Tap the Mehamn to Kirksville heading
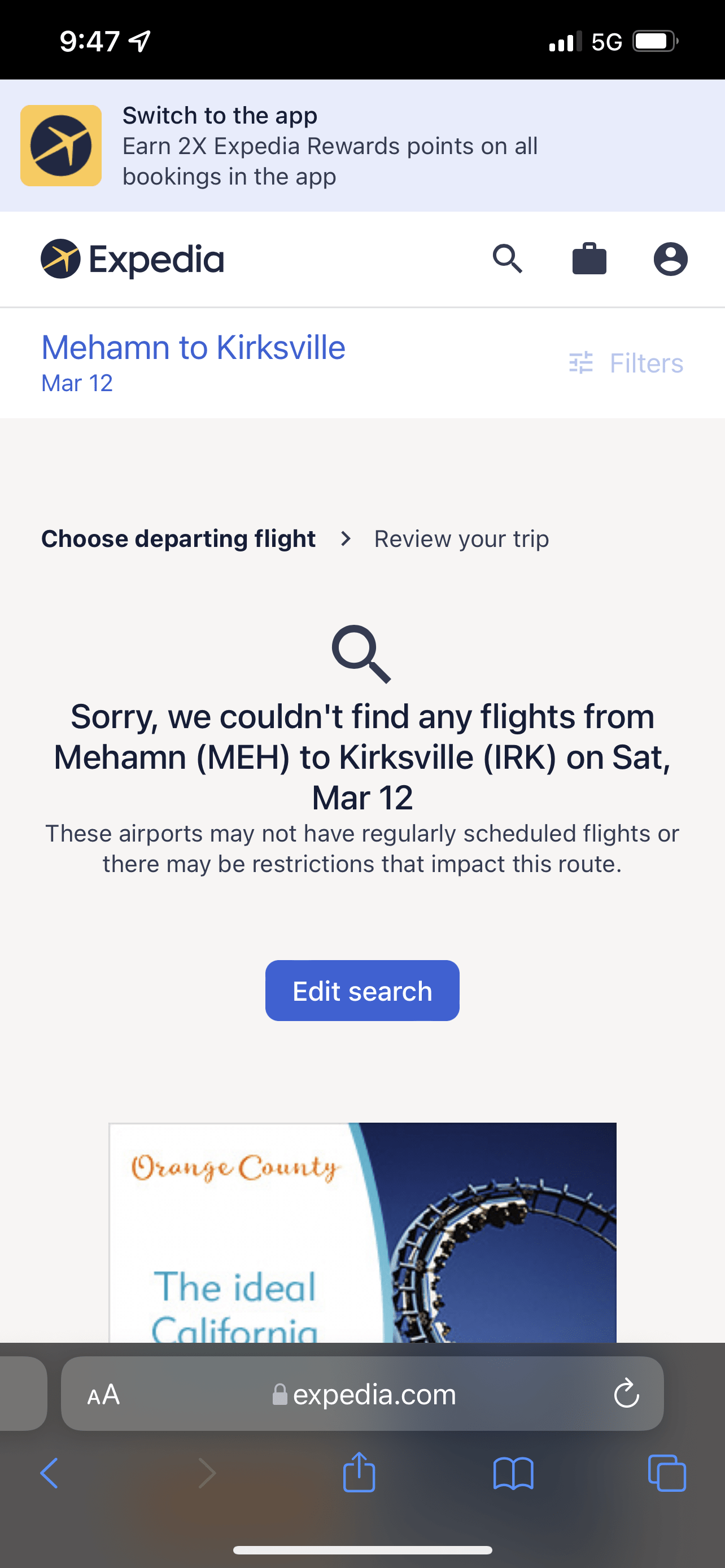The width and height of the screenshot is (725, 1568). click(x=193, y=348)
